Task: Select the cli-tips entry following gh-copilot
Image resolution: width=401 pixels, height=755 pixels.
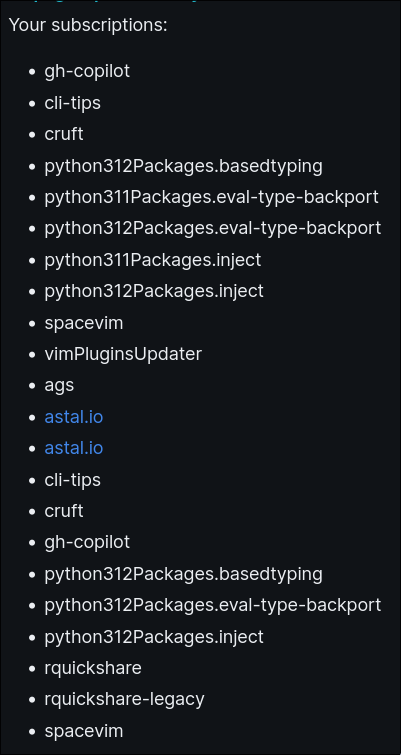Action: pos(73,103)
